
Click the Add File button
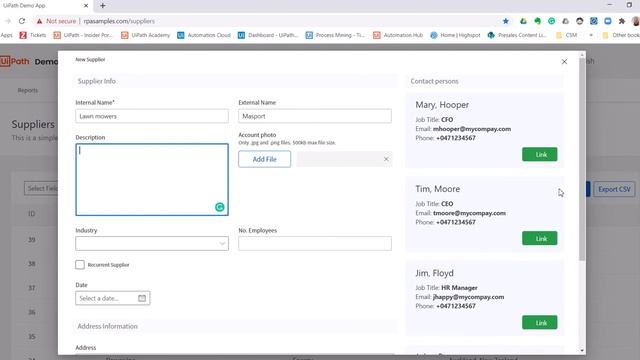264,159
